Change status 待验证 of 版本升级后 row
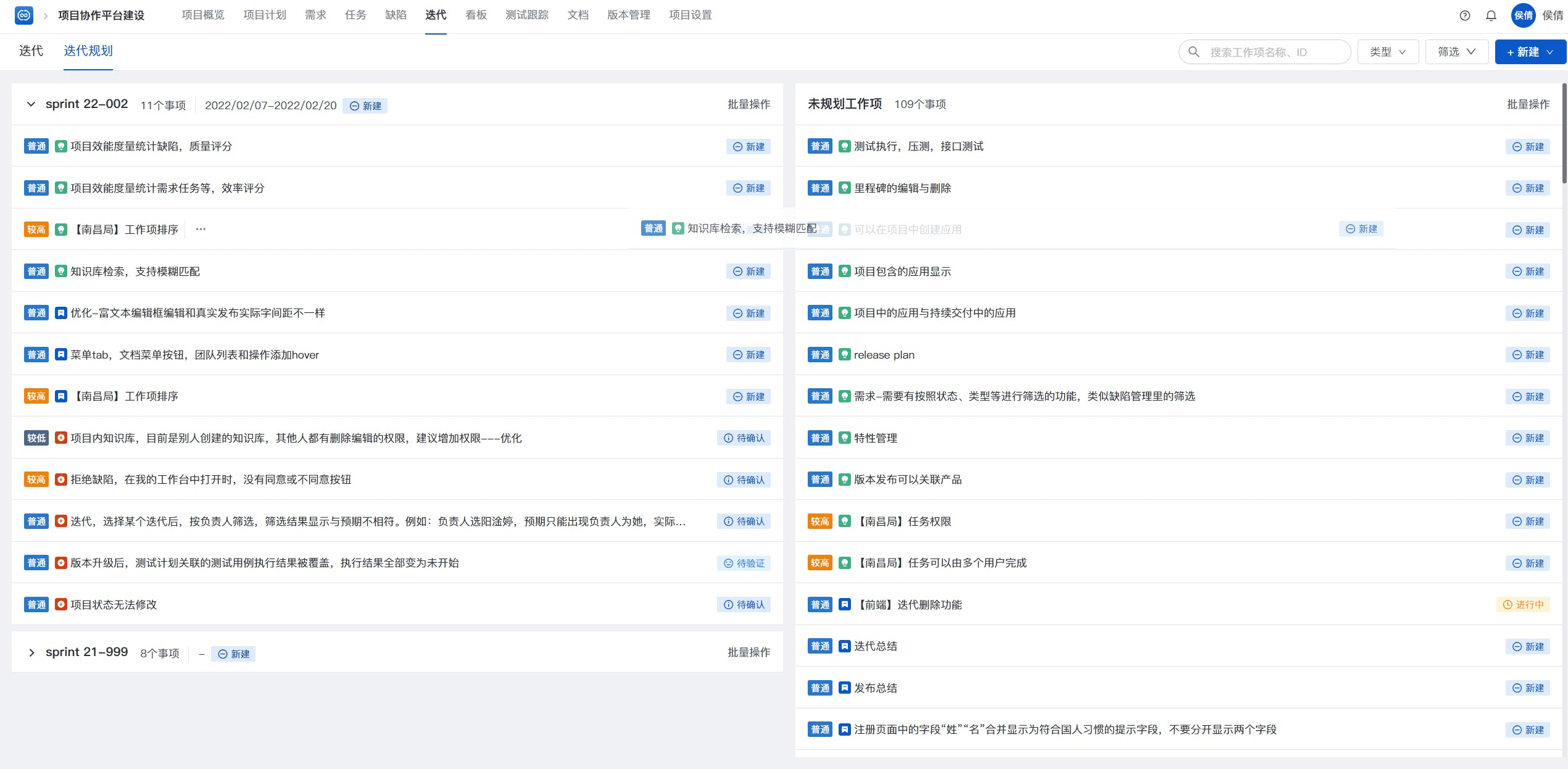Viewport: 1568px width, 769px height. click(744, 563)
